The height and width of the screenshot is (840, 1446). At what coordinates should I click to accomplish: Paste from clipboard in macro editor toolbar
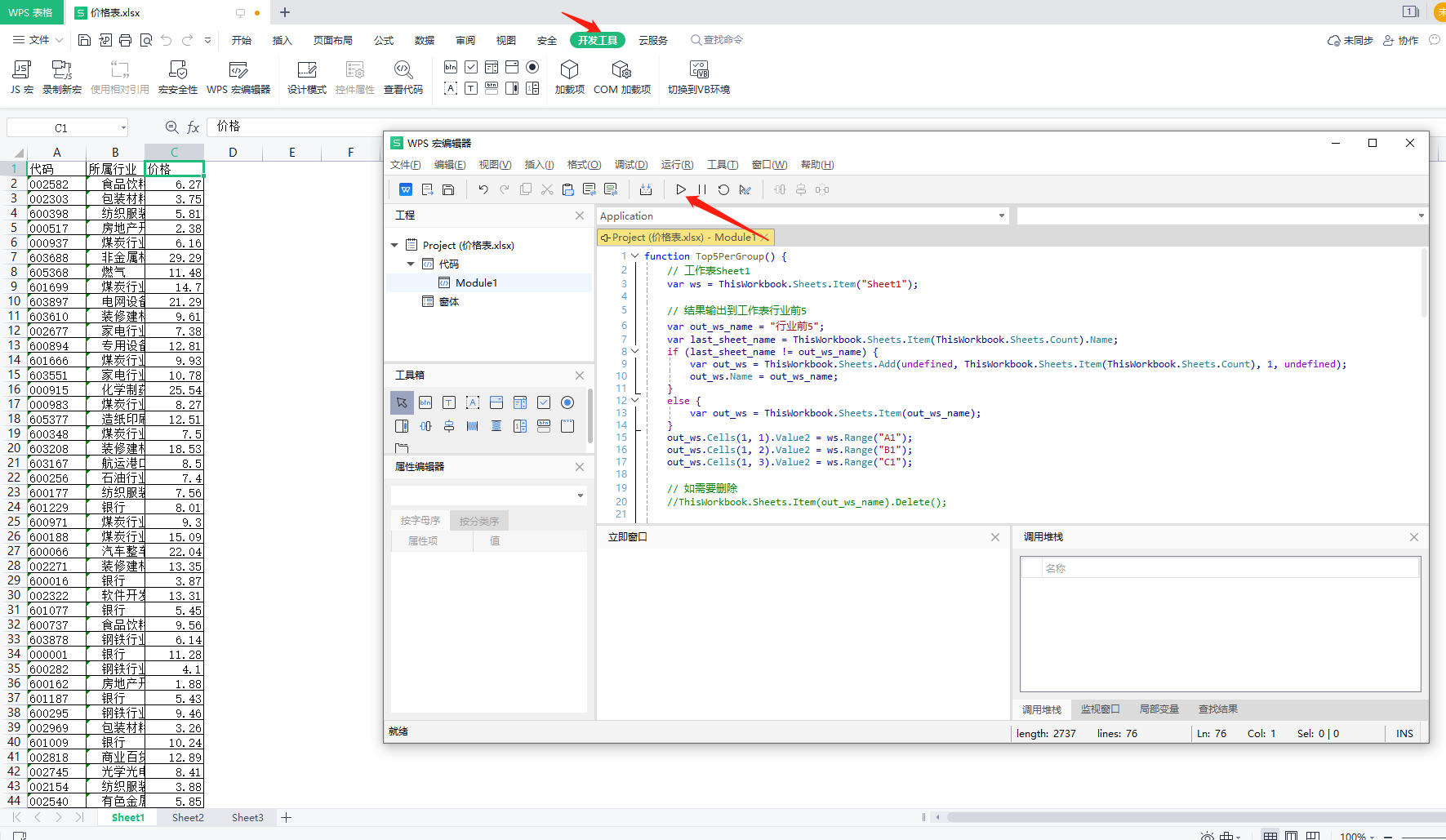568,189
